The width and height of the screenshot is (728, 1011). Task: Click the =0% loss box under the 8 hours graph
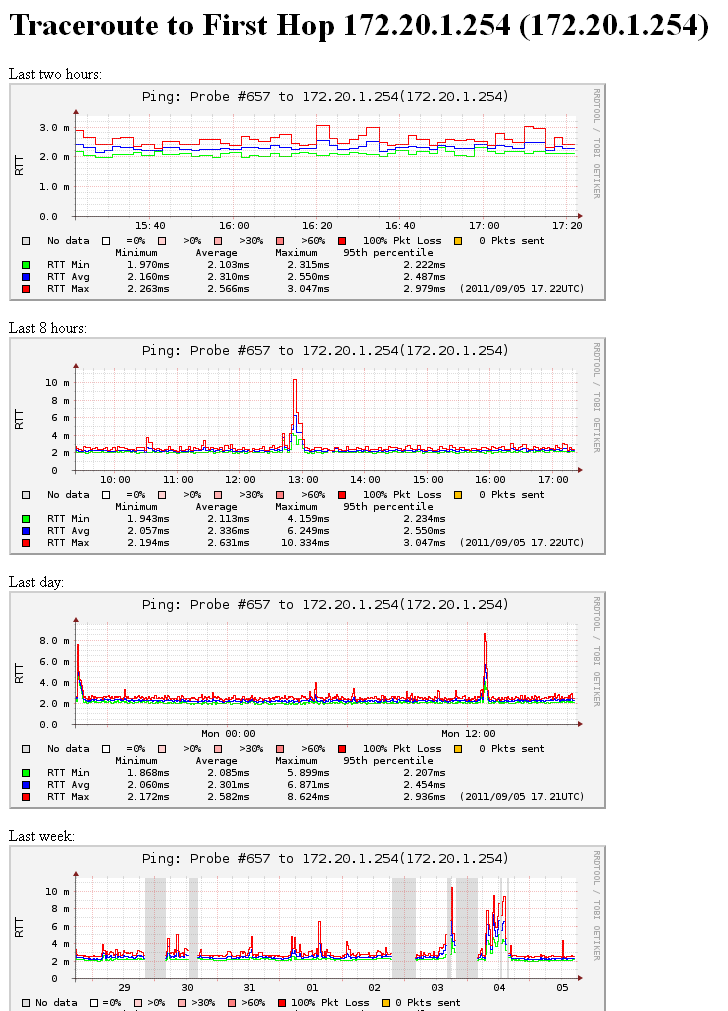pos(106,495)
